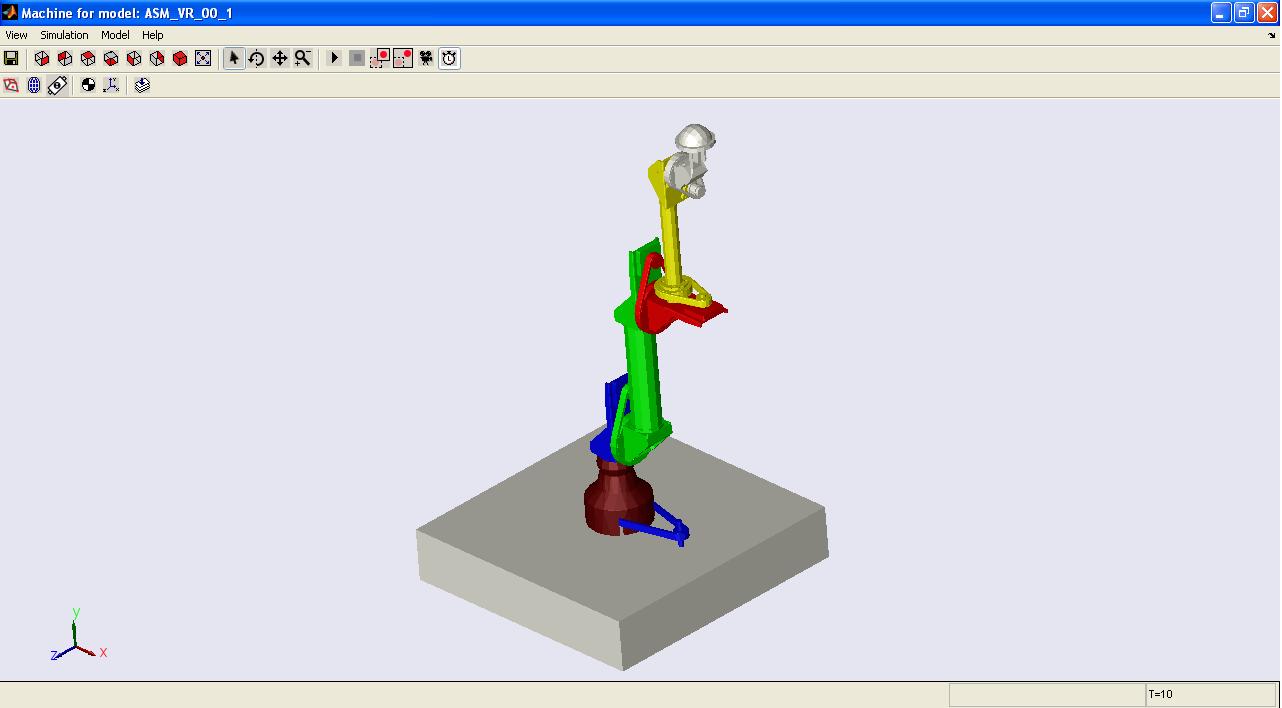The width and height of the screenshot is (1282, 708).
Task: Click the first red-dot selection box icon
Action: click(x=380, y=58)
